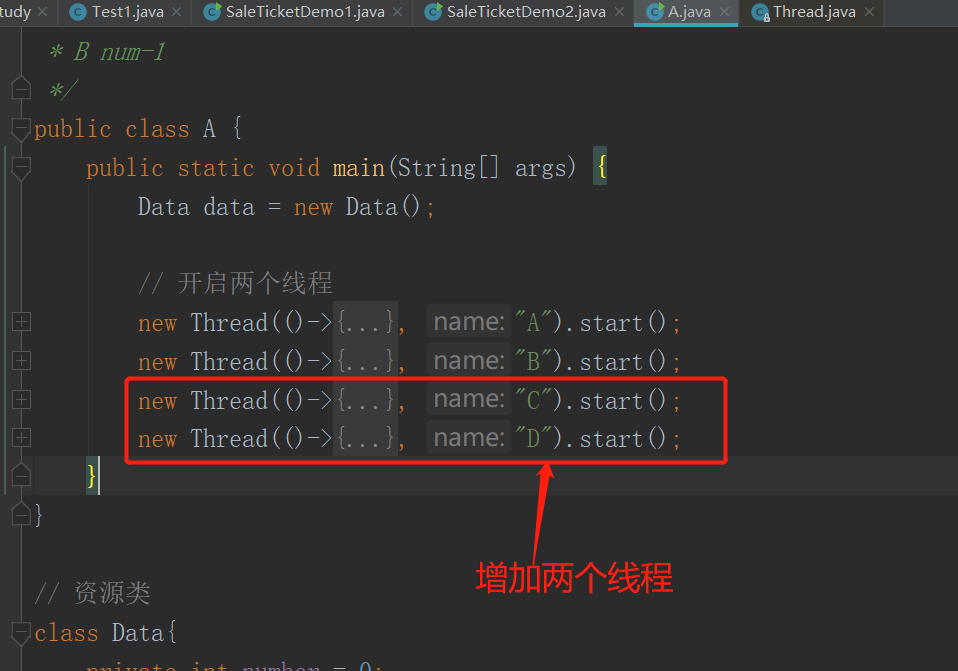Close the SaleTicketDemo1.java tab
Viewport: 958px width, 671px height.
click(397, 12)
